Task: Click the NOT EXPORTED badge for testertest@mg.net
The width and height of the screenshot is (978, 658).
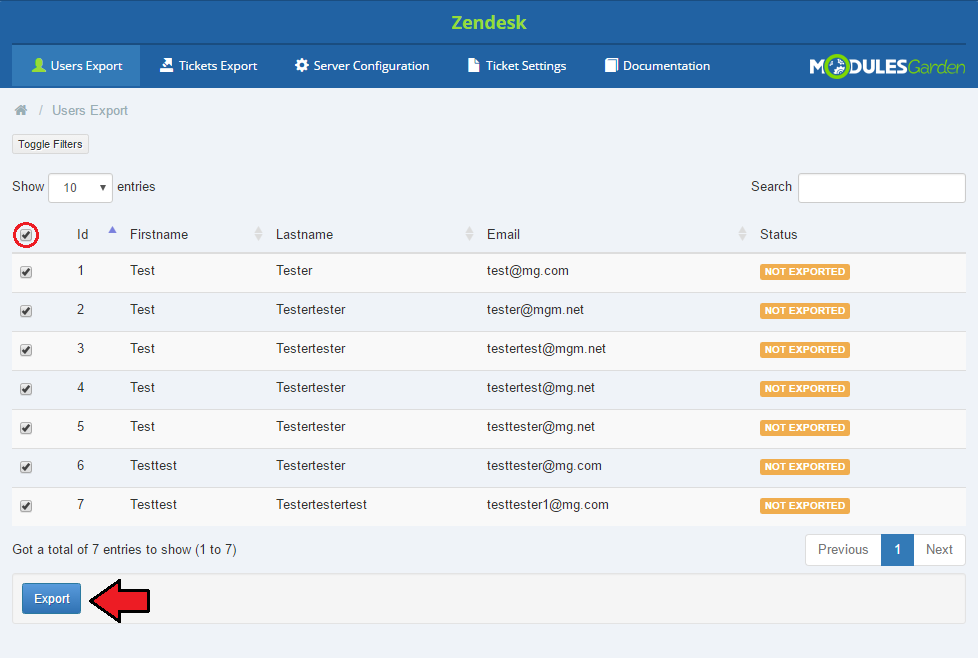Action: point(805,389)
